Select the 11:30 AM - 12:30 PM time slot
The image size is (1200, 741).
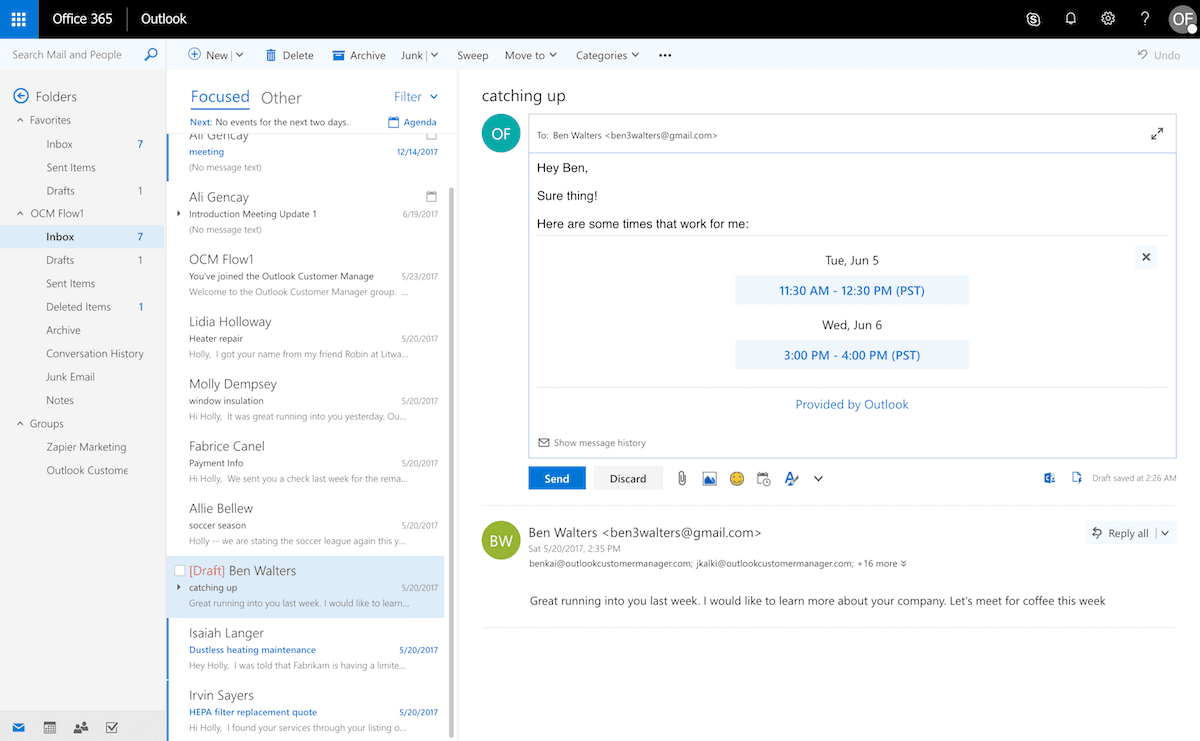click(852, 290)
